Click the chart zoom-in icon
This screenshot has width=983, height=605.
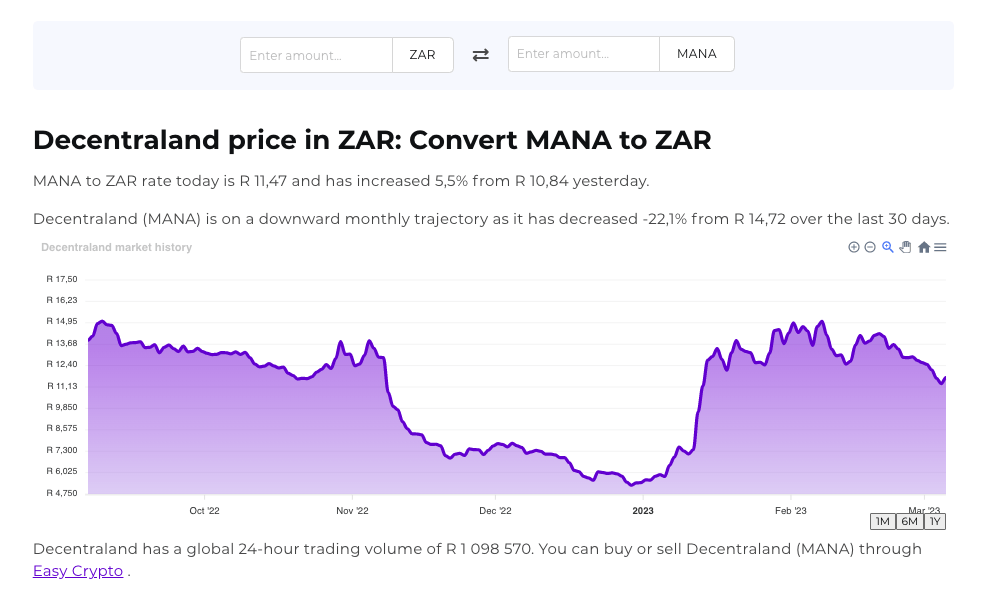[x=854, y=247]
